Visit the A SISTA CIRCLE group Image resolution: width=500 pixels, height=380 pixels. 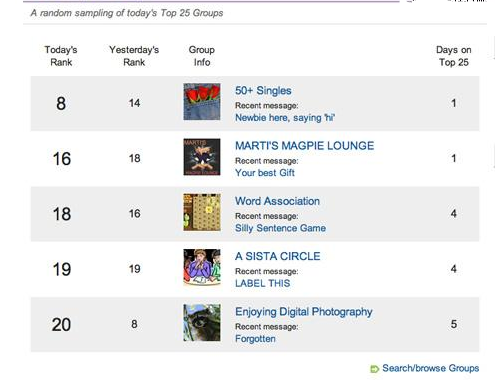click(278, 256)
